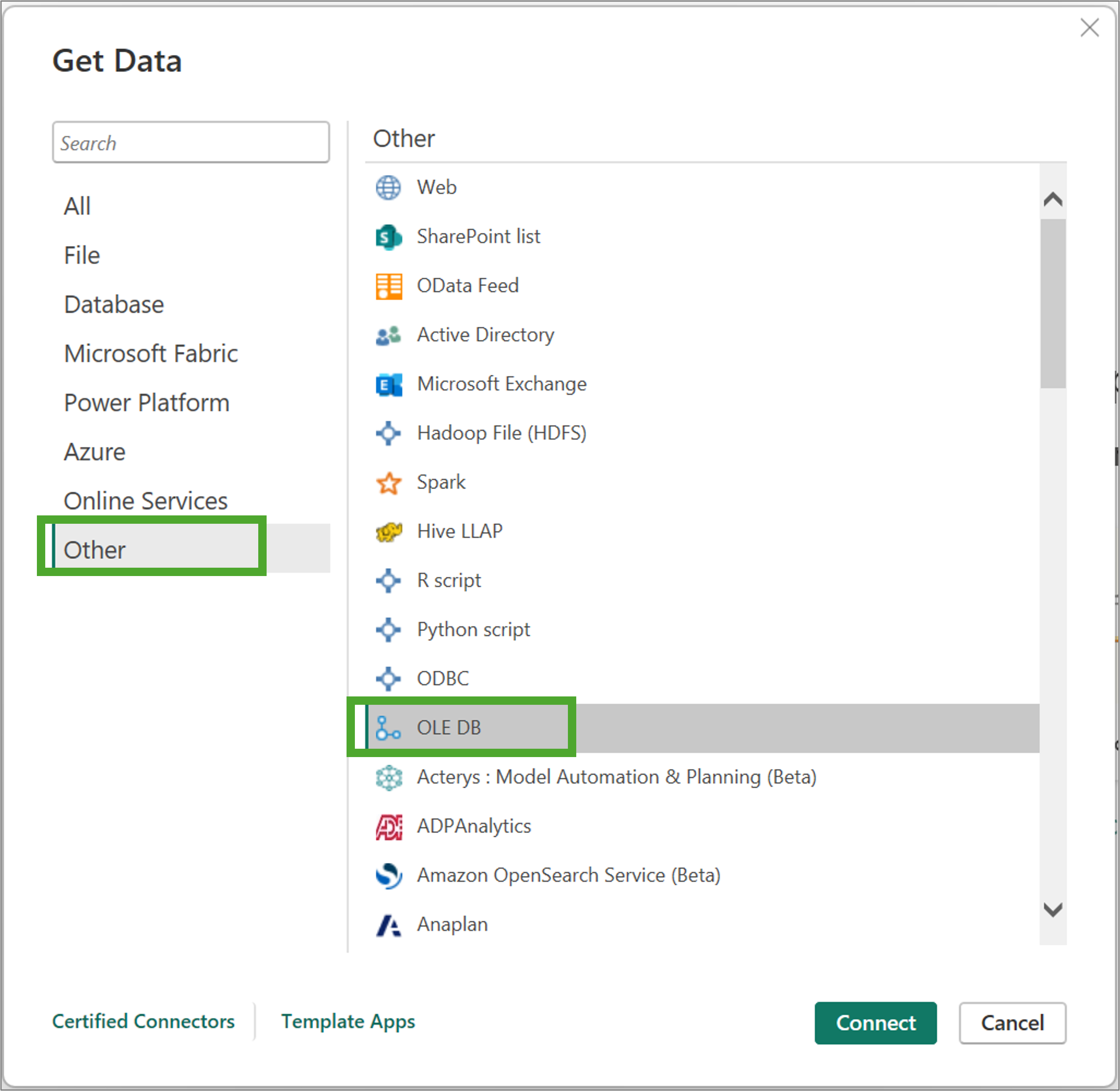This screenshot has height=1091, width=1120.
Task: Click the Anaplan icon
Action: (388, 925)
